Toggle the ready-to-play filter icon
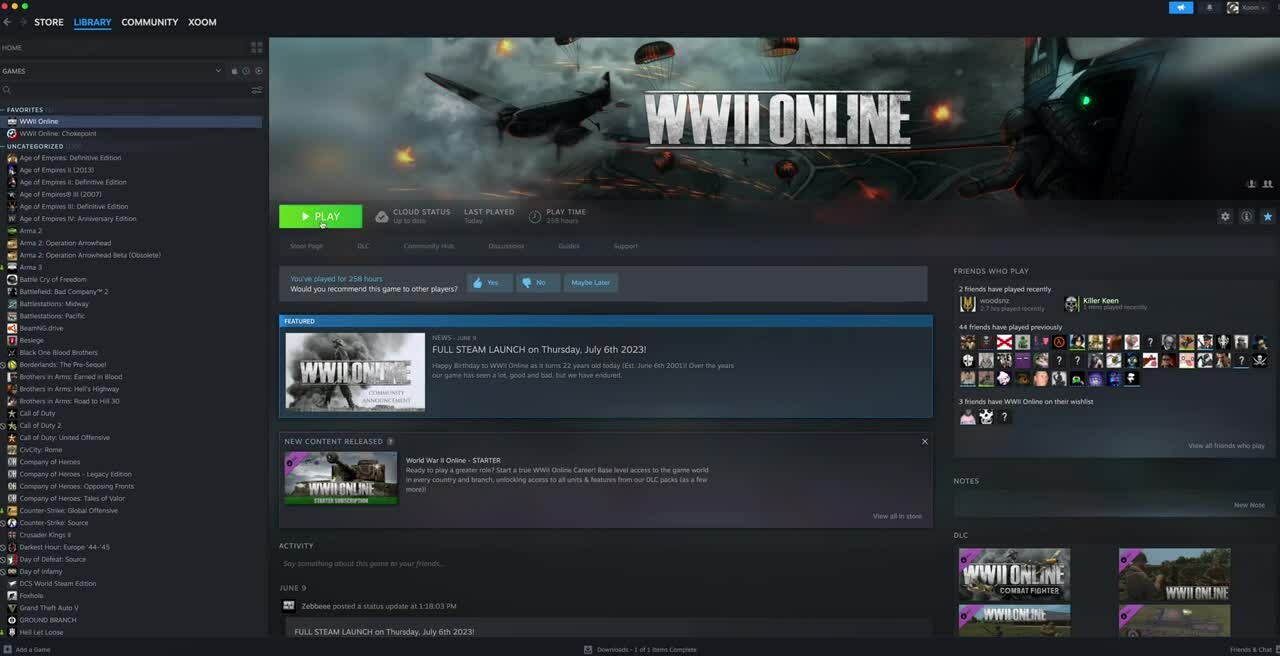The image size is (1280, 656). pos(259,71)
